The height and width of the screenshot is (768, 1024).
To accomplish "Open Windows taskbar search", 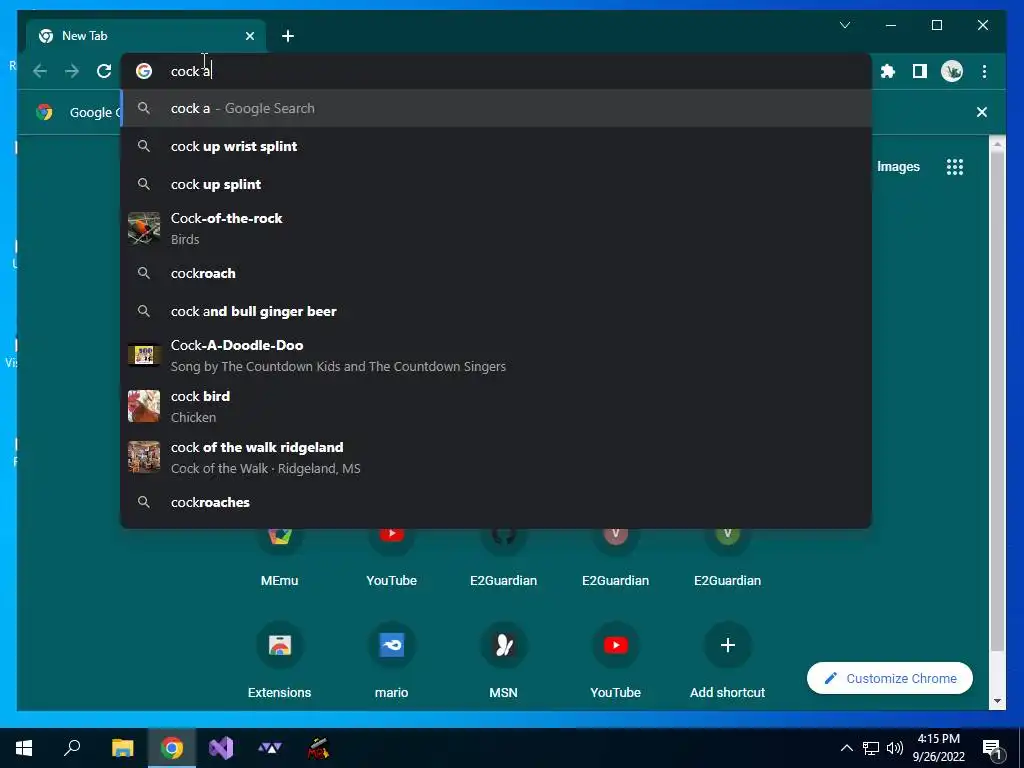I will (x=72, y=748).
